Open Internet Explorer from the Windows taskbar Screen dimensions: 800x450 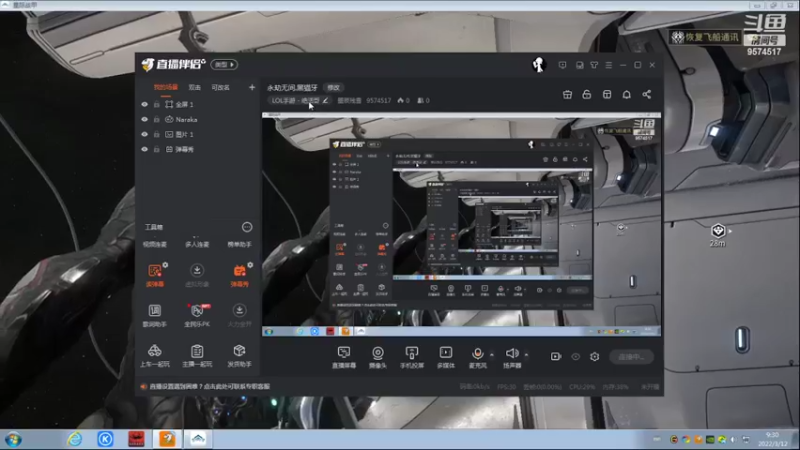(x=74, y=439)
